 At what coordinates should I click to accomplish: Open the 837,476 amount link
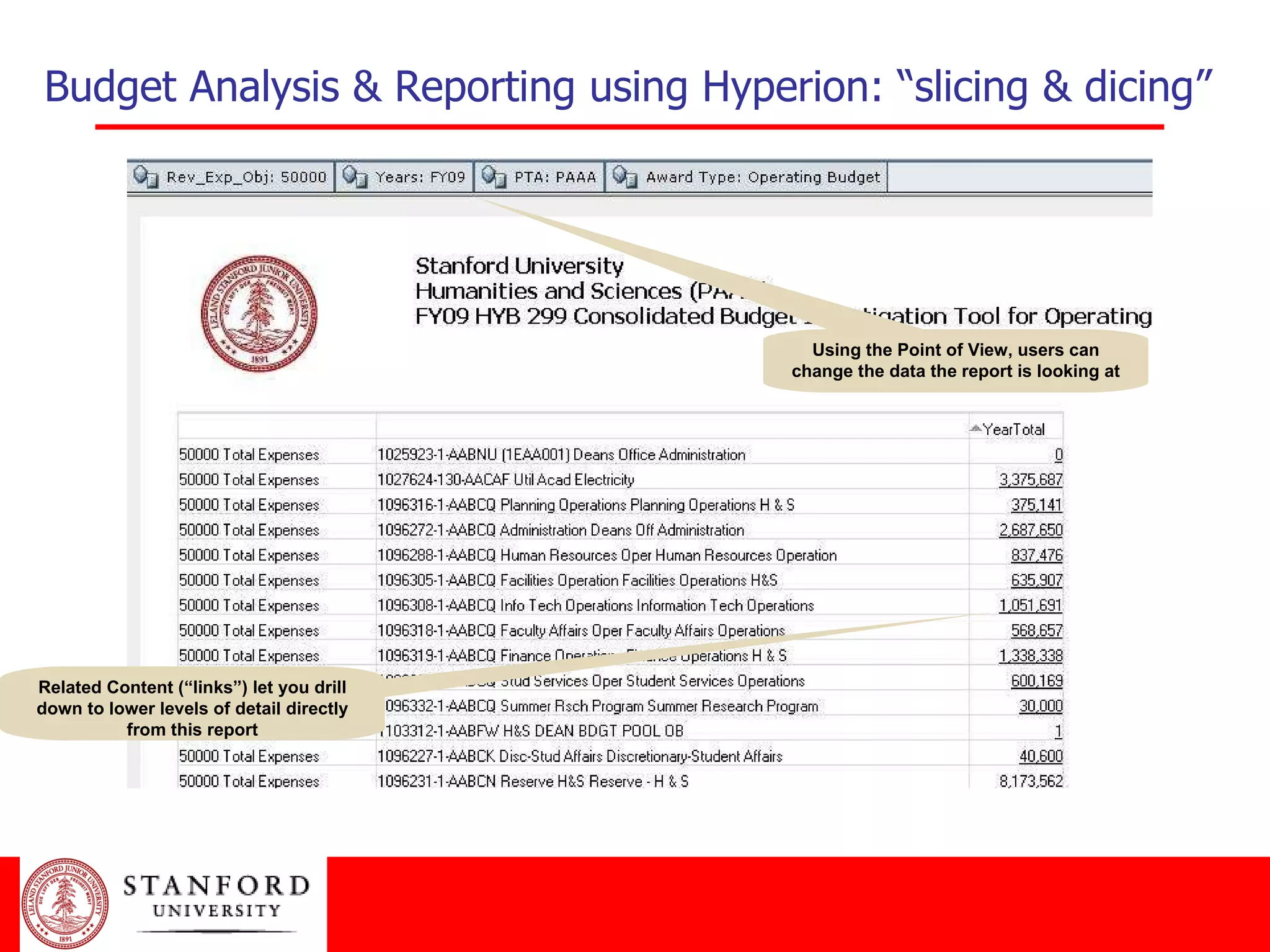1037,555
